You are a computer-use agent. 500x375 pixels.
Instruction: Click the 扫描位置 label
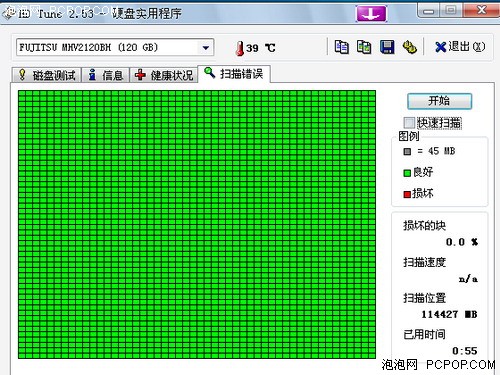424,298
